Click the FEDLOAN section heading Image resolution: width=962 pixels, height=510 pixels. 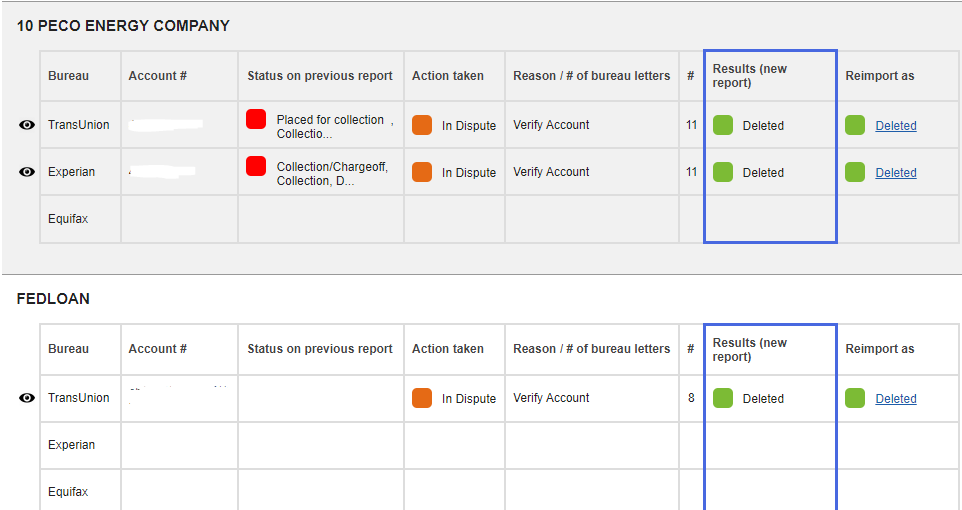(x=53, y=299)
